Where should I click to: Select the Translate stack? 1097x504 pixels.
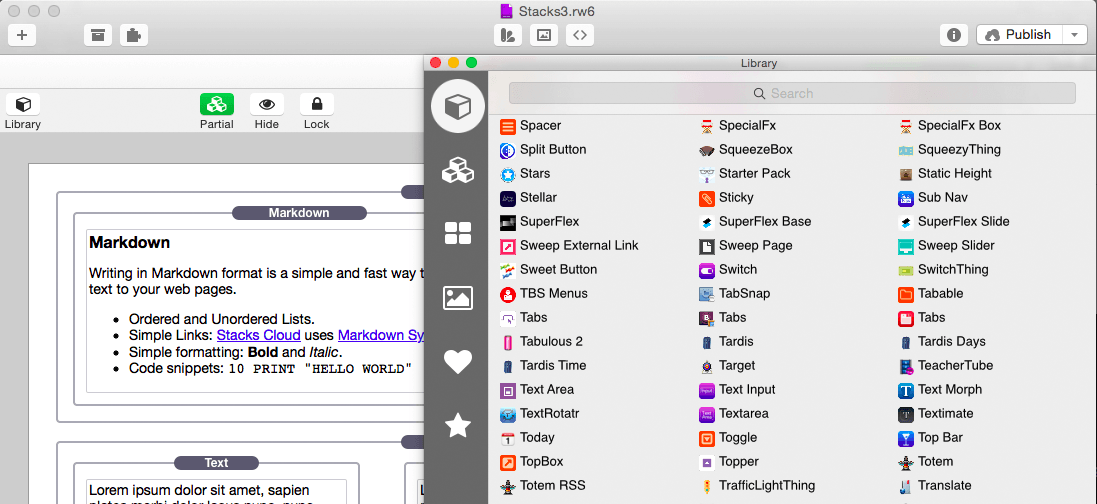tap(935, 486)
